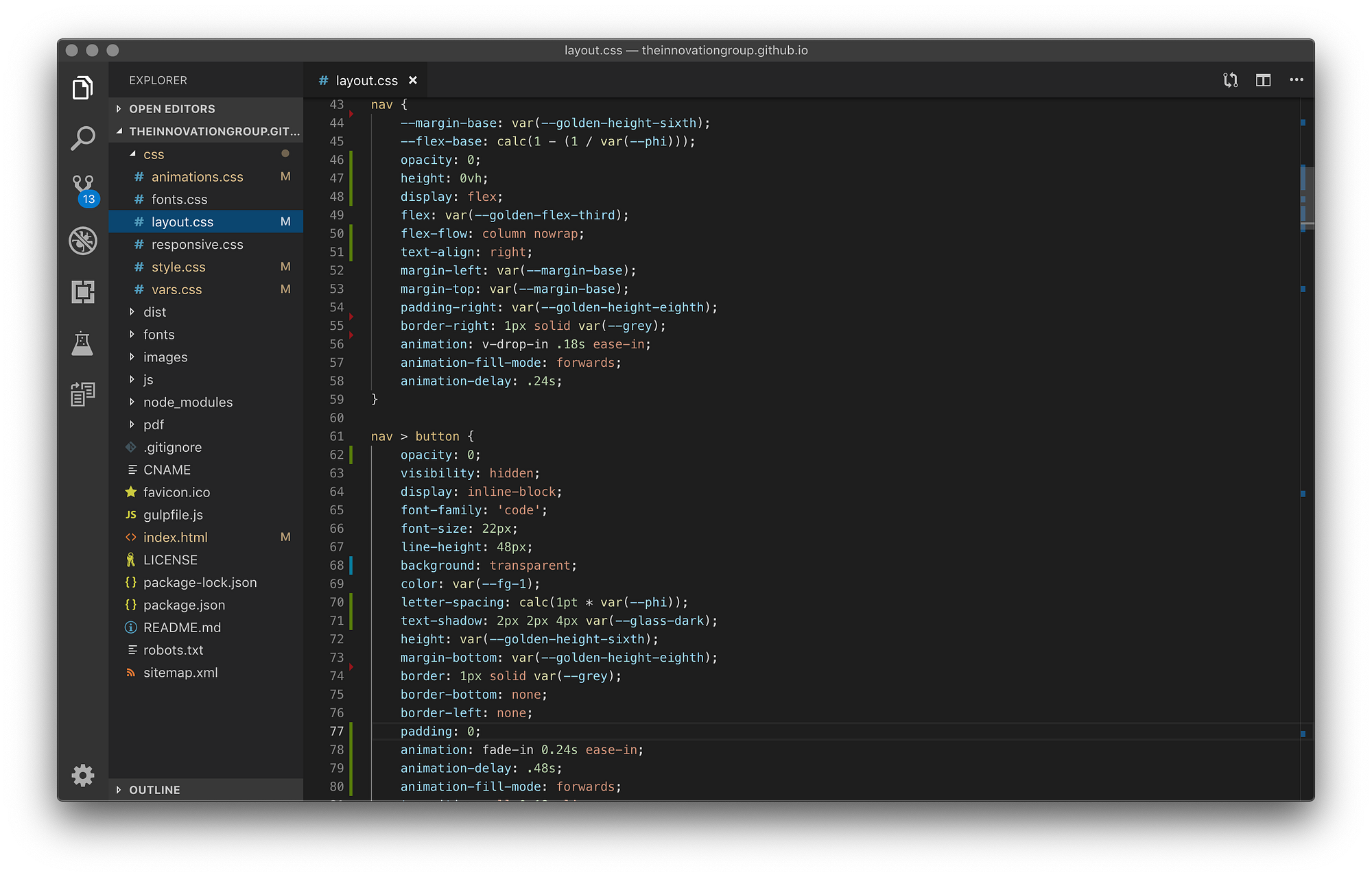
Task: Click Open Changes icon in editor toolbar
Action: 1230,80
